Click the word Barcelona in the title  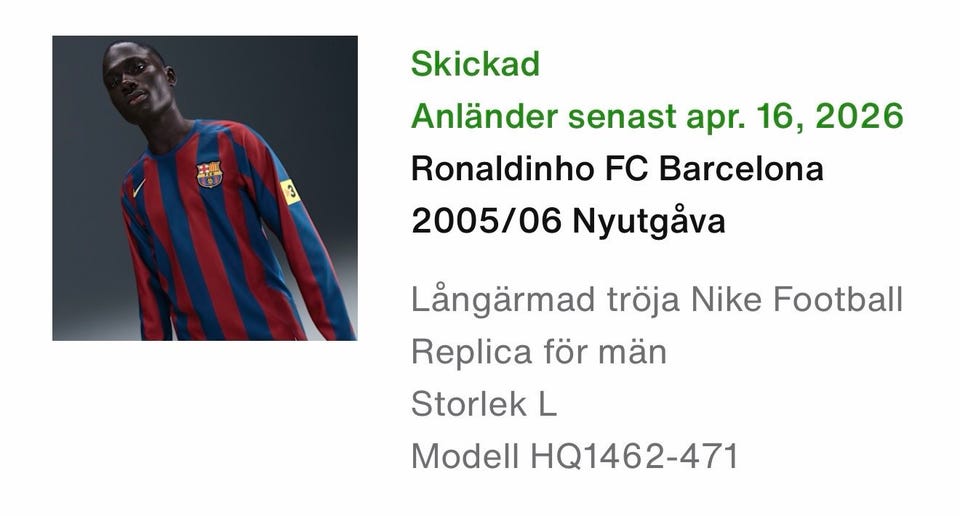tap(741, 168)
